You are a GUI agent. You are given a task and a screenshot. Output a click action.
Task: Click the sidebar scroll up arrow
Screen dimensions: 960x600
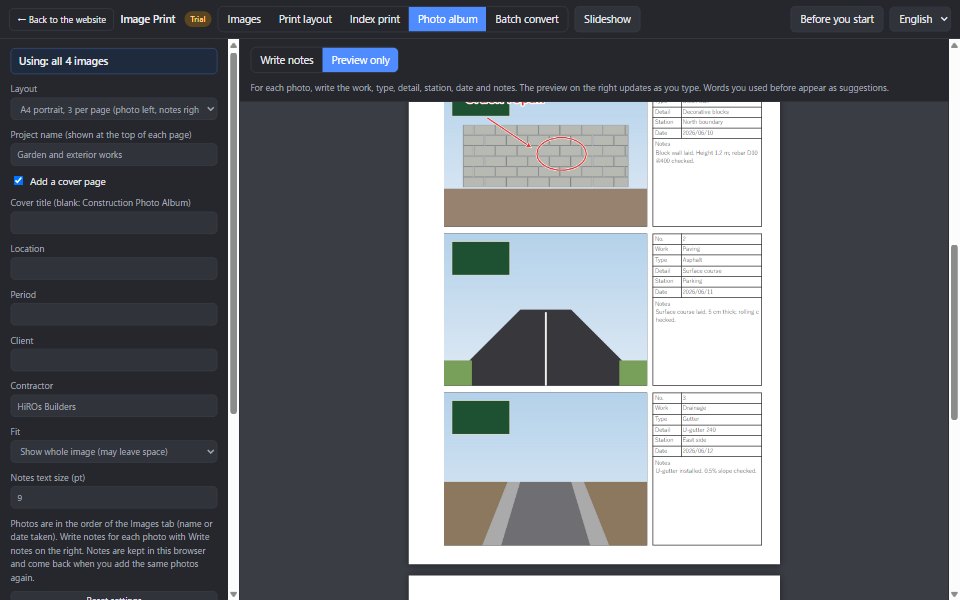pos(233,45)
